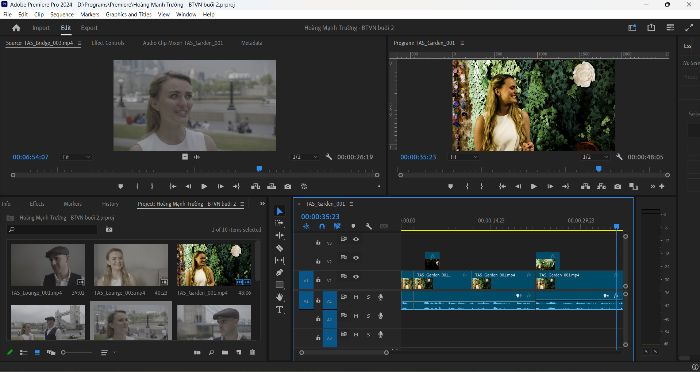Select the Razor tool
Image resolution: width=700 pixels, height=372 pixels.
[x=279, y=248]
